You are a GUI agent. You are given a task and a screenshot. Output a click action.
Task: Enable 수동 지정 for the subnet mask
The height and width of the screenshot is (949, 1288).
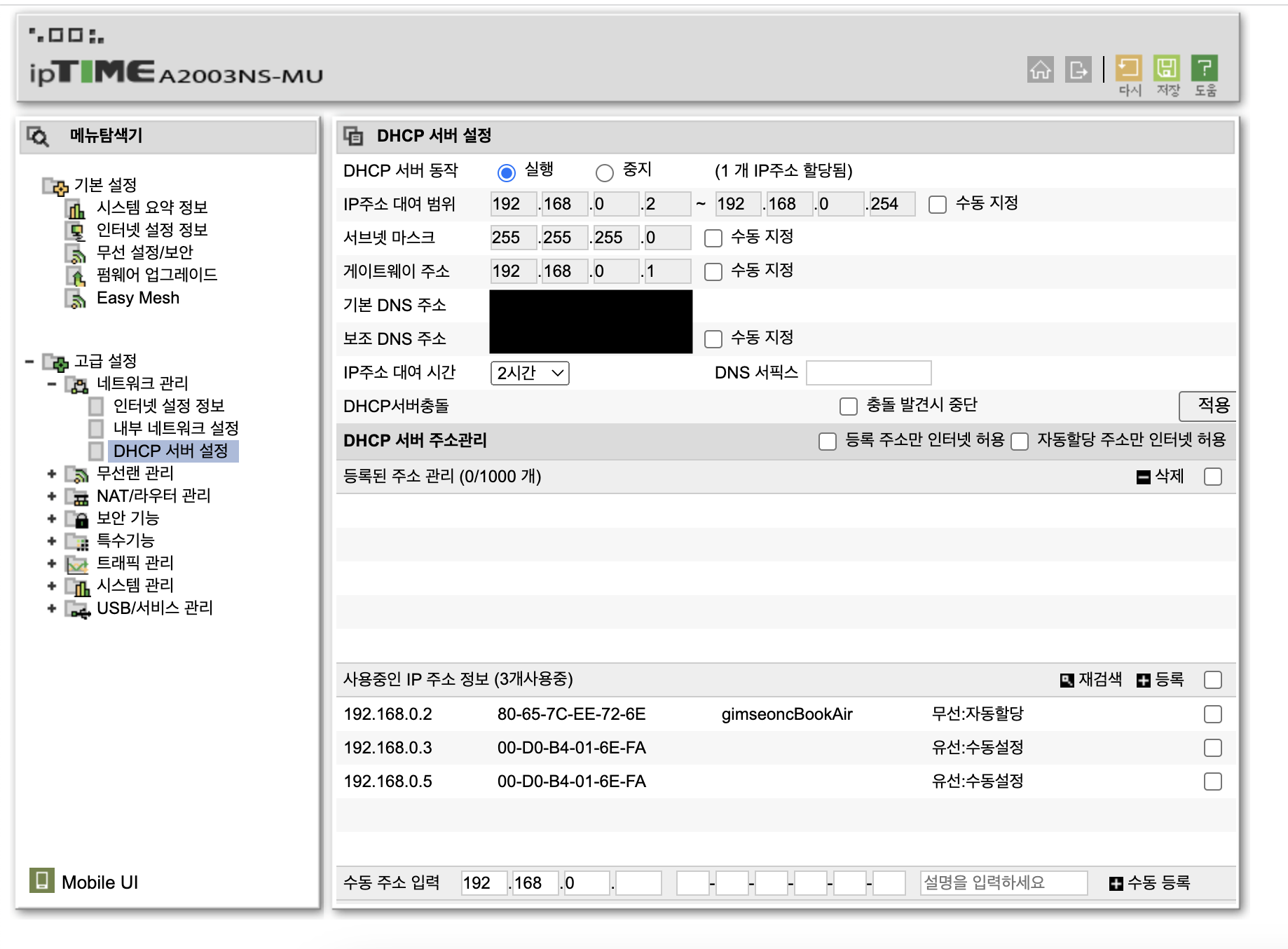(x=713, y=238)
